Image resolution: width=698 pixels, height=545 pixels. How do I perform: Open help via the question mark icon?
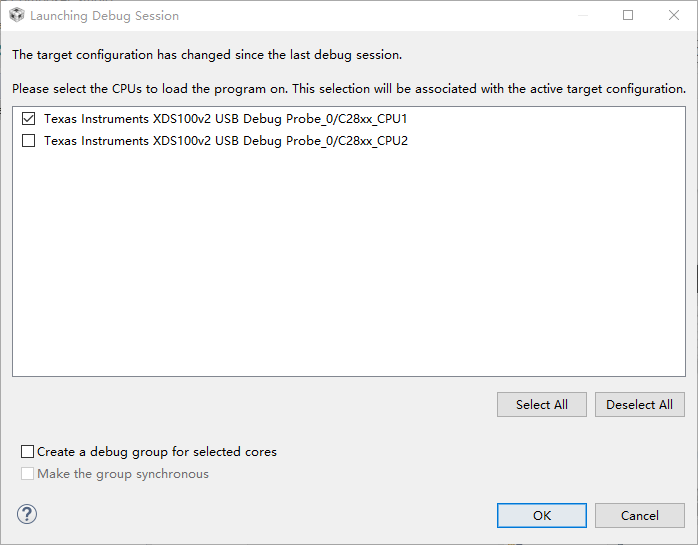coord(27,514)
